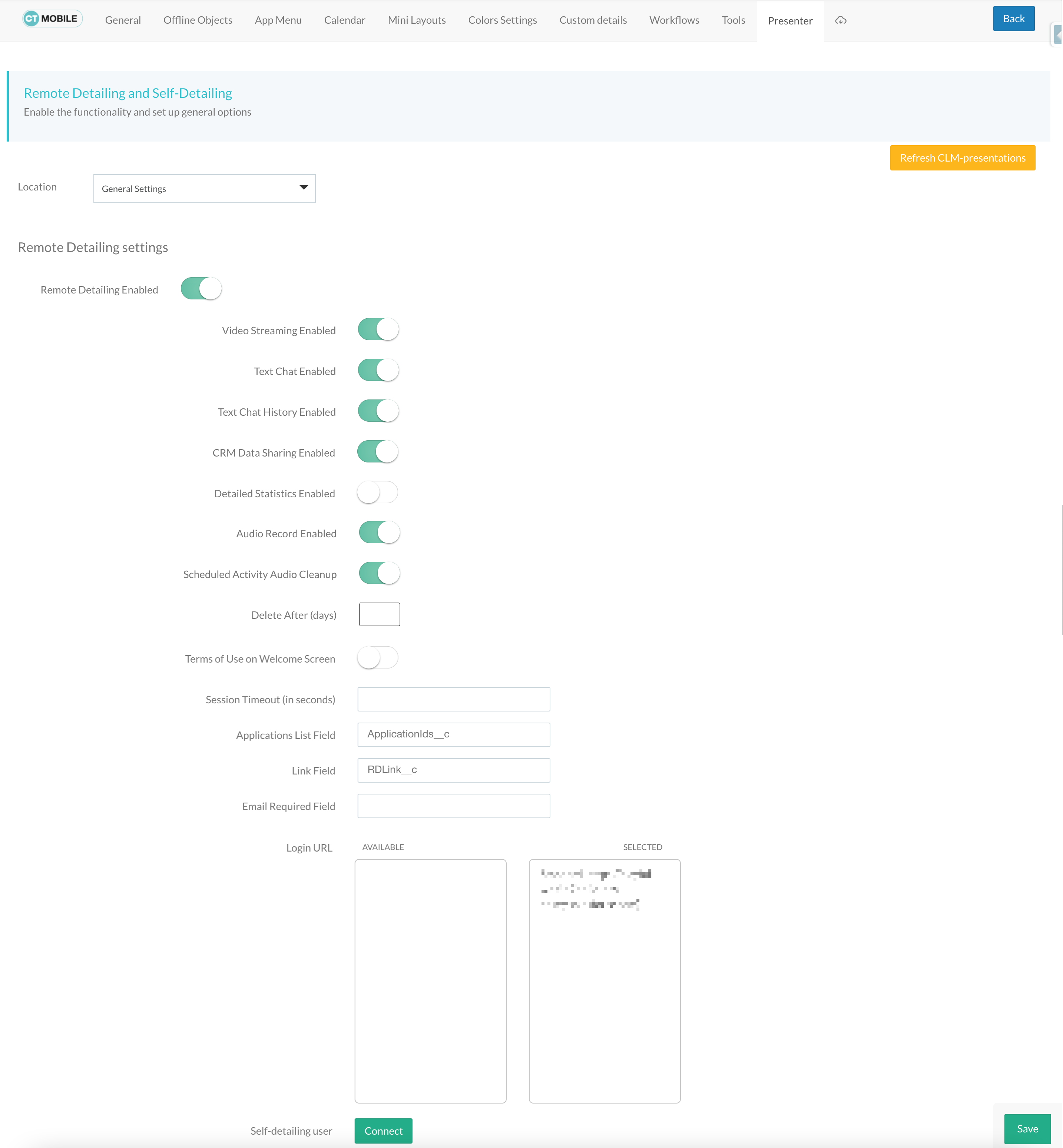Disable Video Streaming Enabled switch

point(378,329)
